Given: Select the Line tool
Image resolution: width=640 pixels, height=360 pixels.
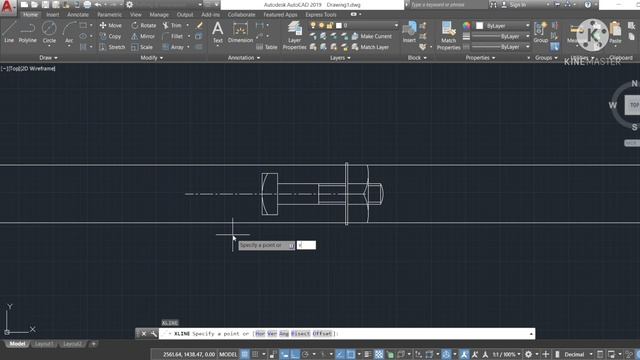Looking at the screenshot, I should [x=9, y=32].
